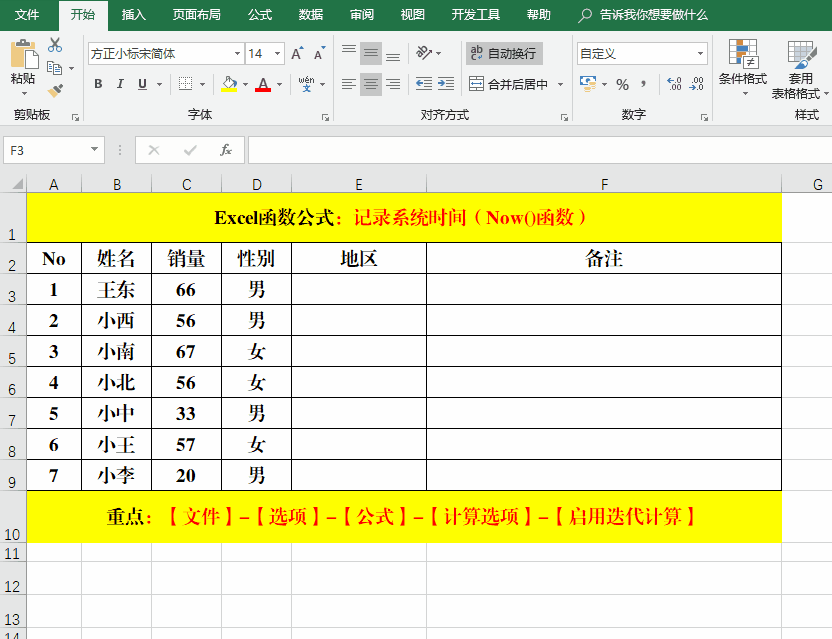Open the 条件格式 conditional formatting icon
The height and width of the screenshot is (639, 832).
coord(742,63)
